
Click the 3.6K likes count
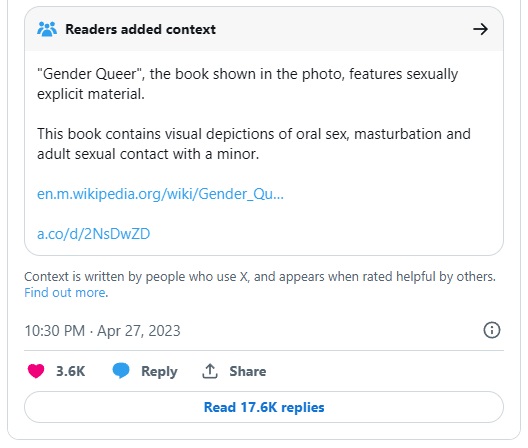point(70,371)
